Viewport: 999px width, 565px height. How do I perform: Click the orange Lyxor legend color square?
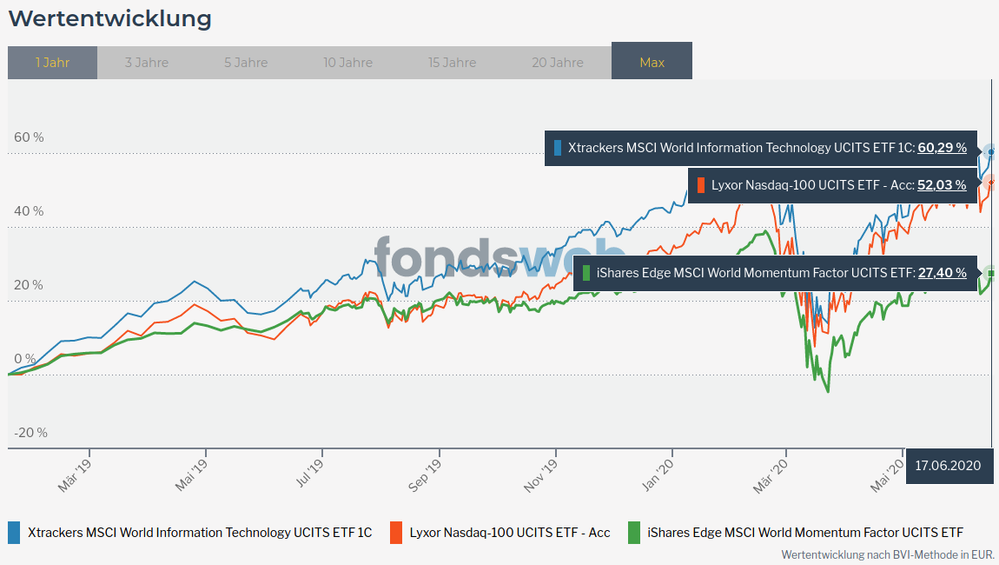click(395, 532)
